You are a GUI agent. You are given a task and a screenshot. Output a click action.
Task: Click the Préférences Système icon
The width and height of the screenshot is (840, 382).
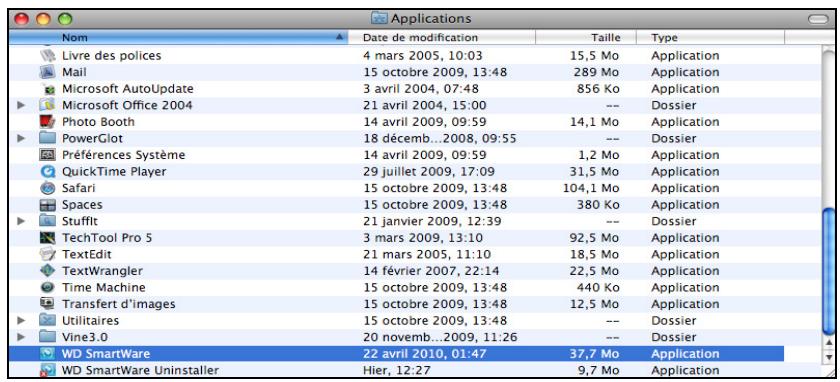[x=48, y=155]
